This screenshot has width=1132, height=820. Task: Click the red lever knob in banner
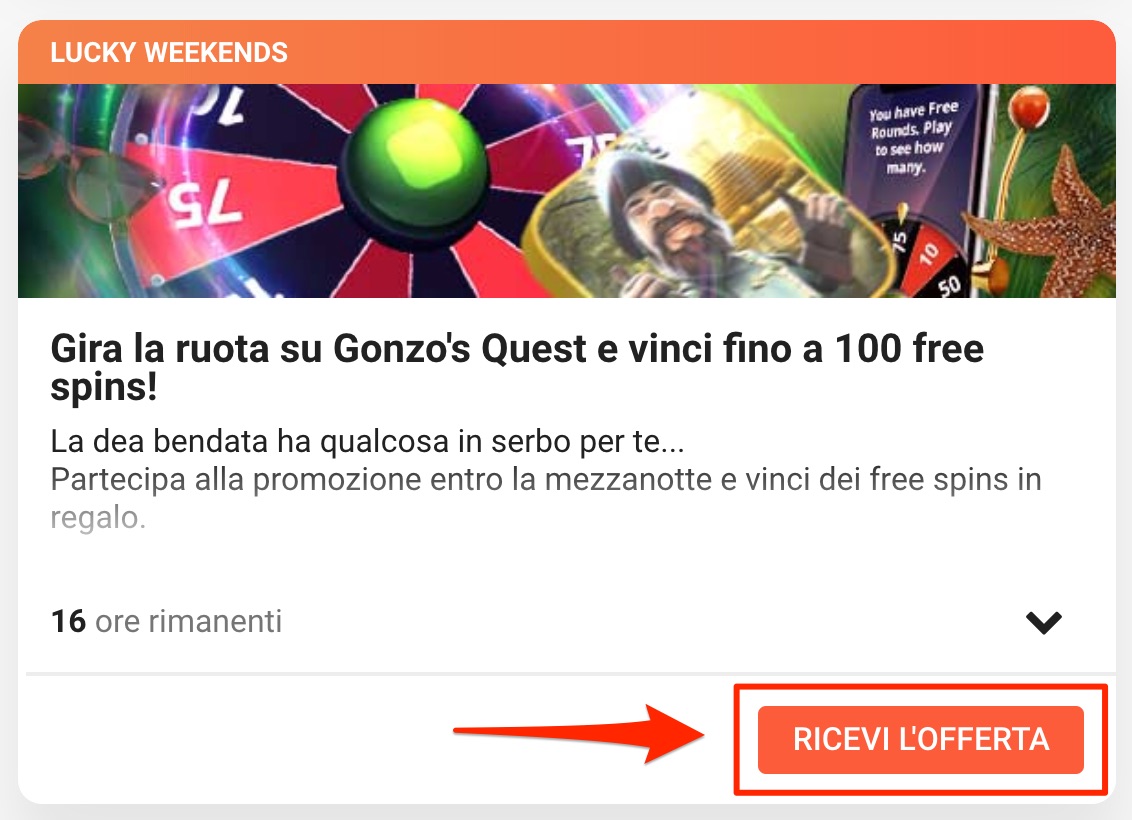[1028, 107]
